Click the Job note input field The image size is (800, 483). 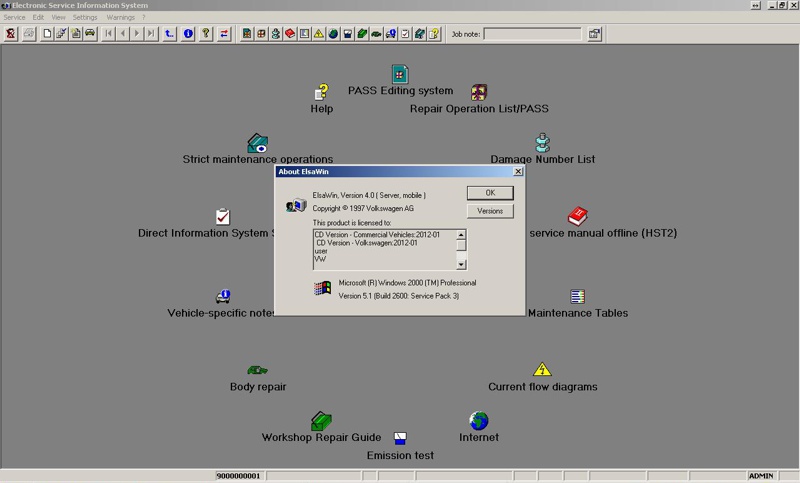(x=532, y=34)
